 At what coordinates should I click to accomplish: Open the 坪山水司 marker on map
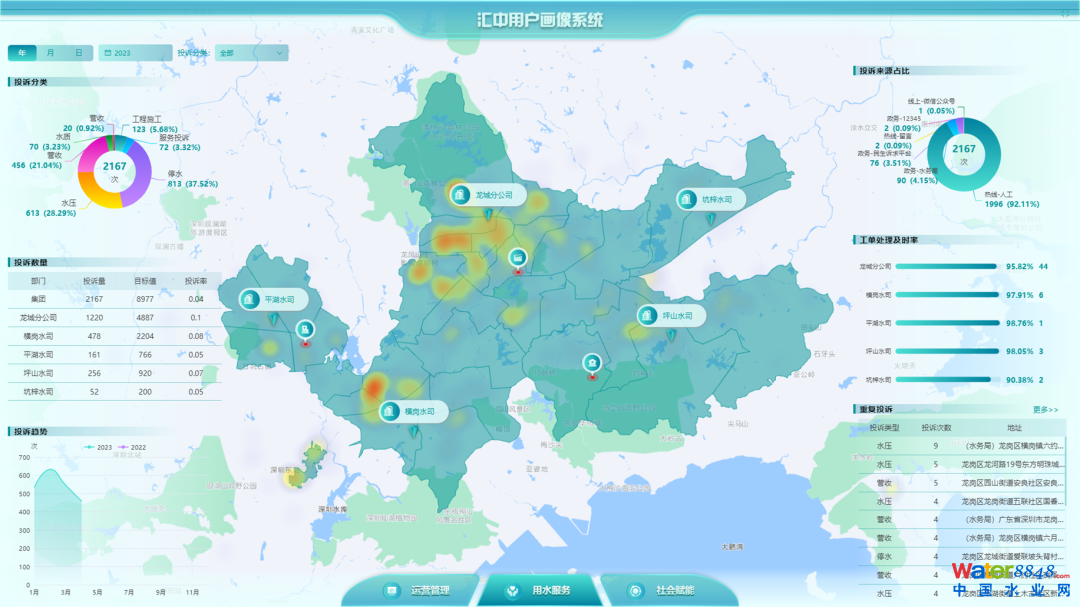pyautogui.click(x=647, y=315)
